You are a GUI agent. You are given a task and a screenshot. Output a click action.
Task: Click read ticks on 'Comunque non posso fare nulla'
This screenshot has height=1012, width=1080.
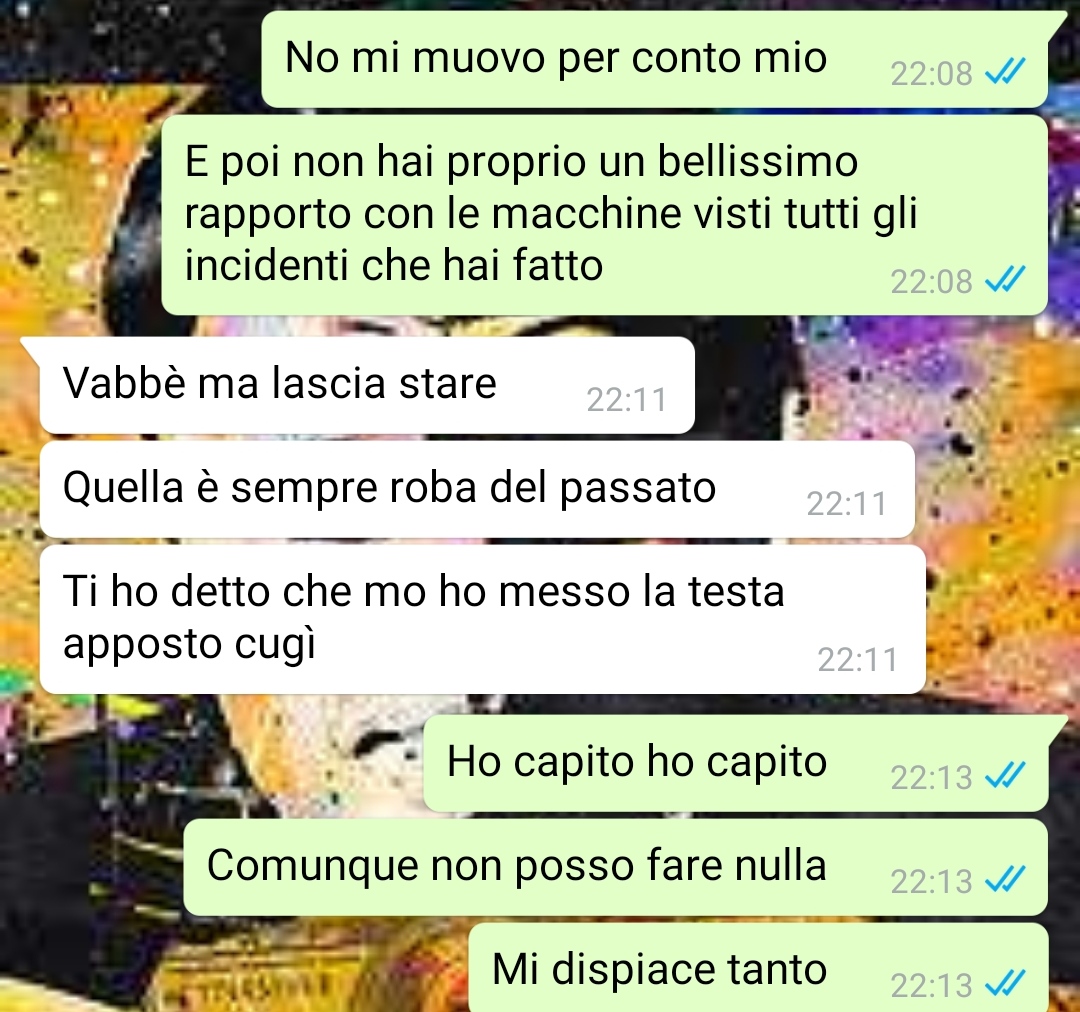[1006, 880]
